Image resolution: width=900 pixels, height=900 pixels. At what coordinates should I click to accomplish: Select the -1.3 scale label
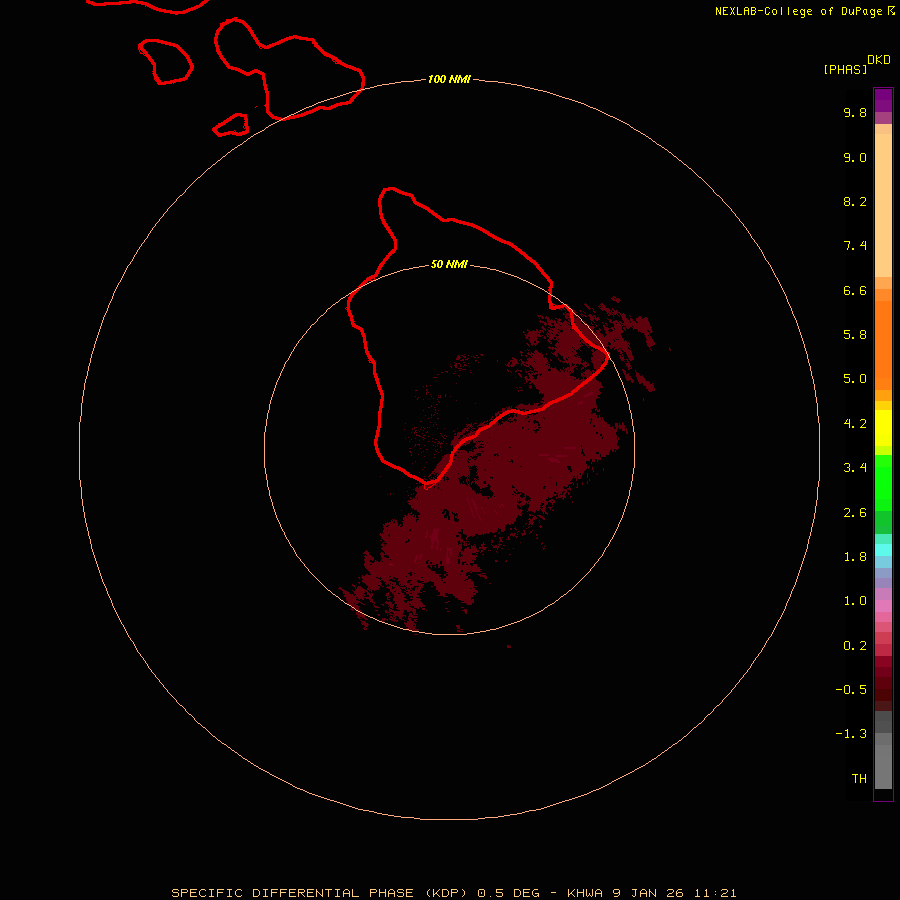851,734
